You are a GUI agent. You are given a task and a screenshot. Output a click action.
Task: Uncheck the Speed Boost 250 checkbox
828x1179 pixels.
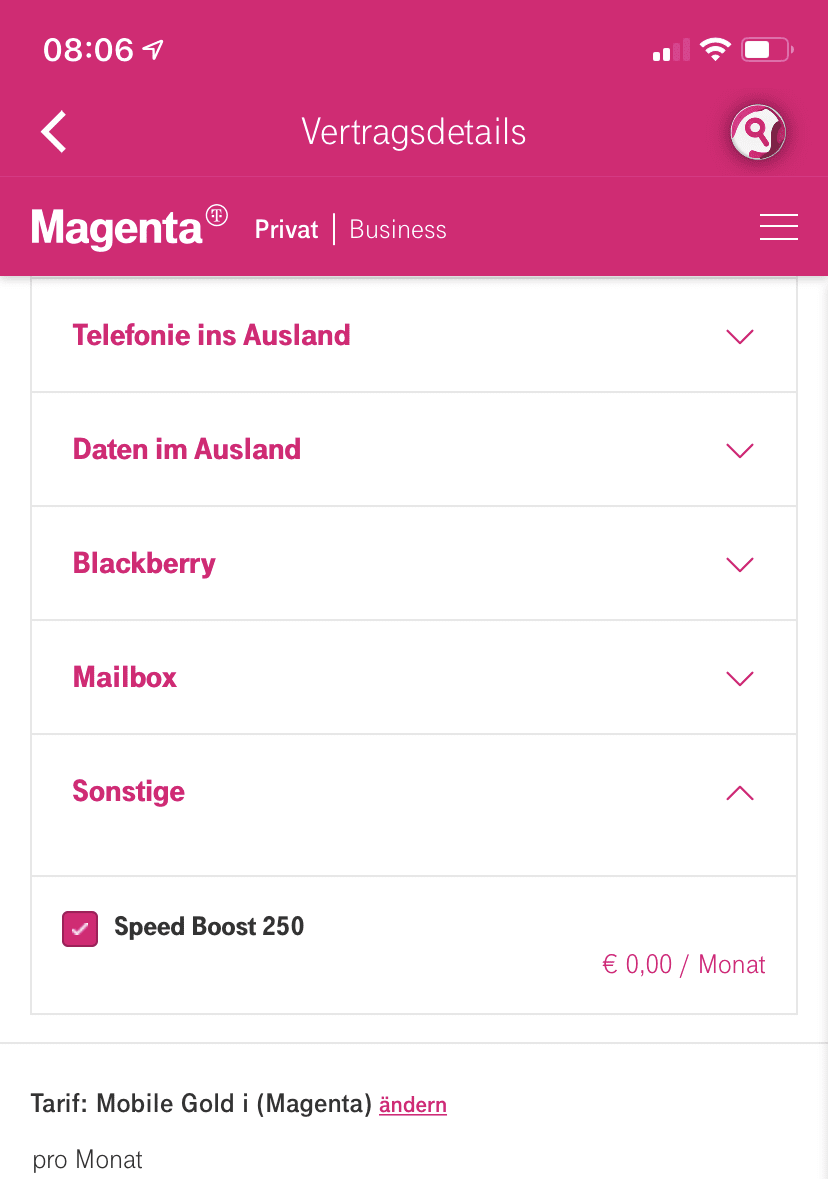[x=80, y=929]
